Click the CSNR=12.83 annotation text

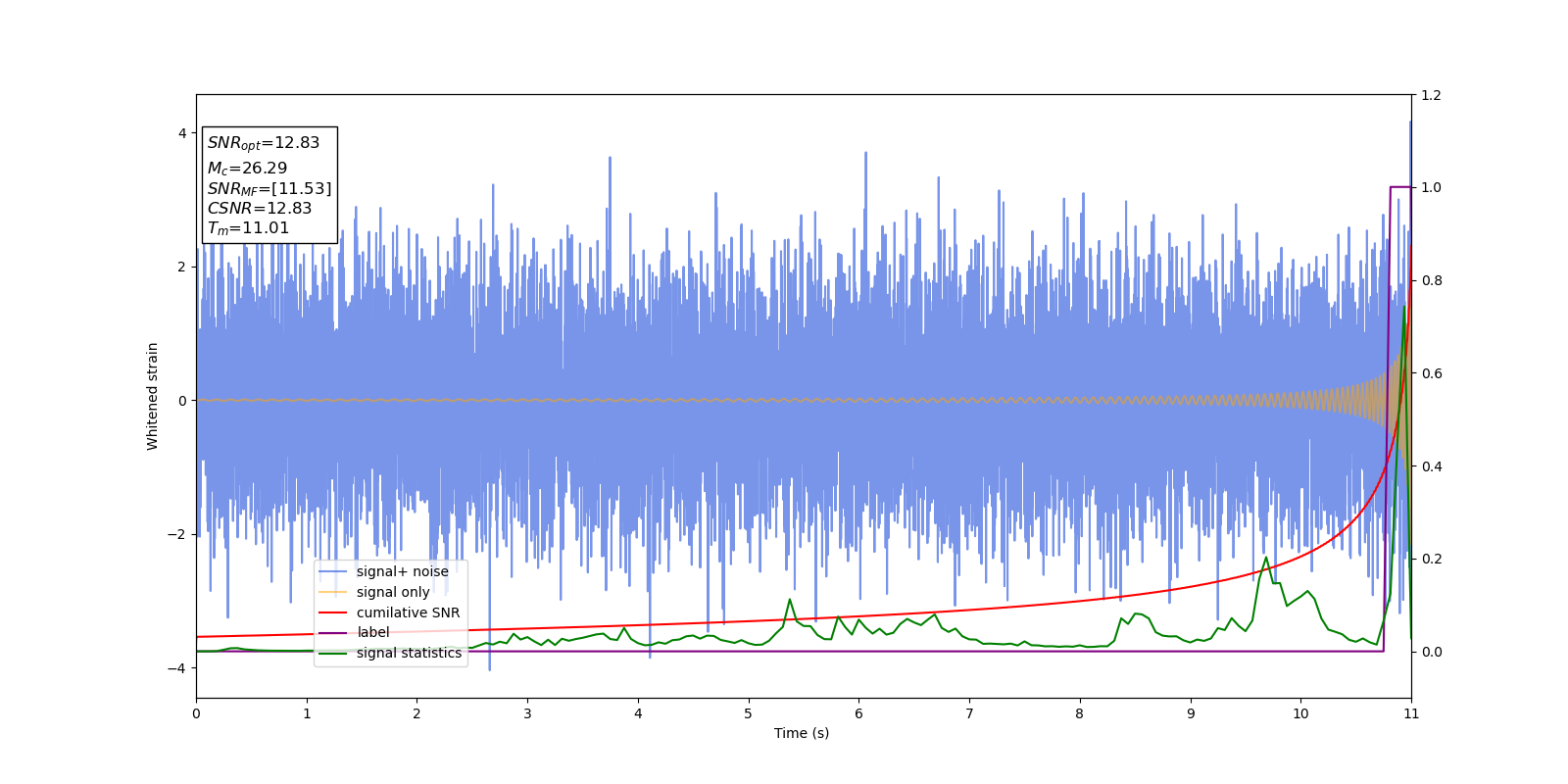tap(260, 208)
